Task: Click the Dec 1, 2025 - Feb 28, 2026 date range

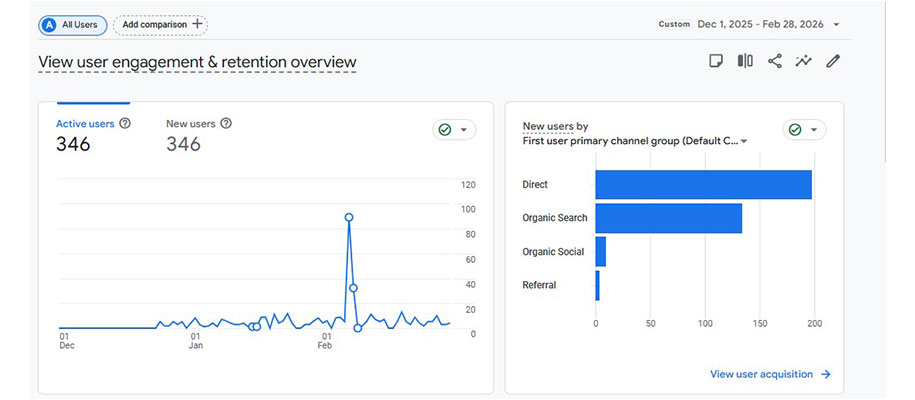Action: [760, 25]
